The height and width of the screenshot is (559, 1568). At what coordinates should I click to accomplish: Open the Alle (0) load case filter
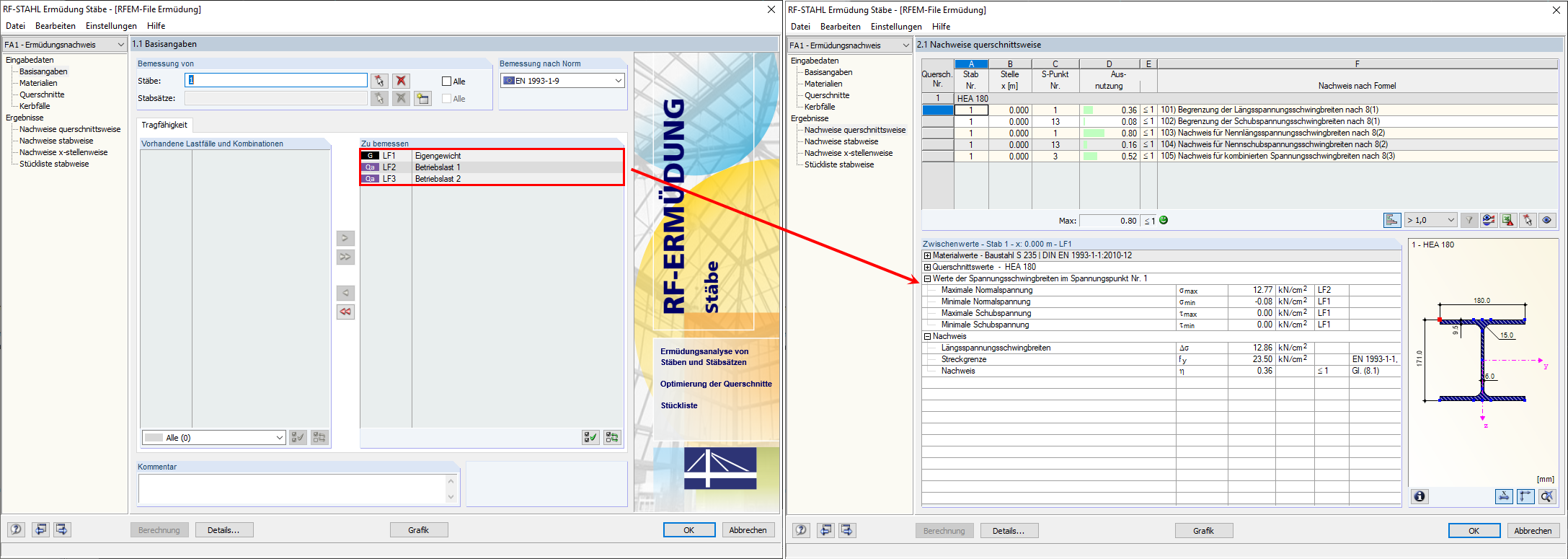(213, 438)
